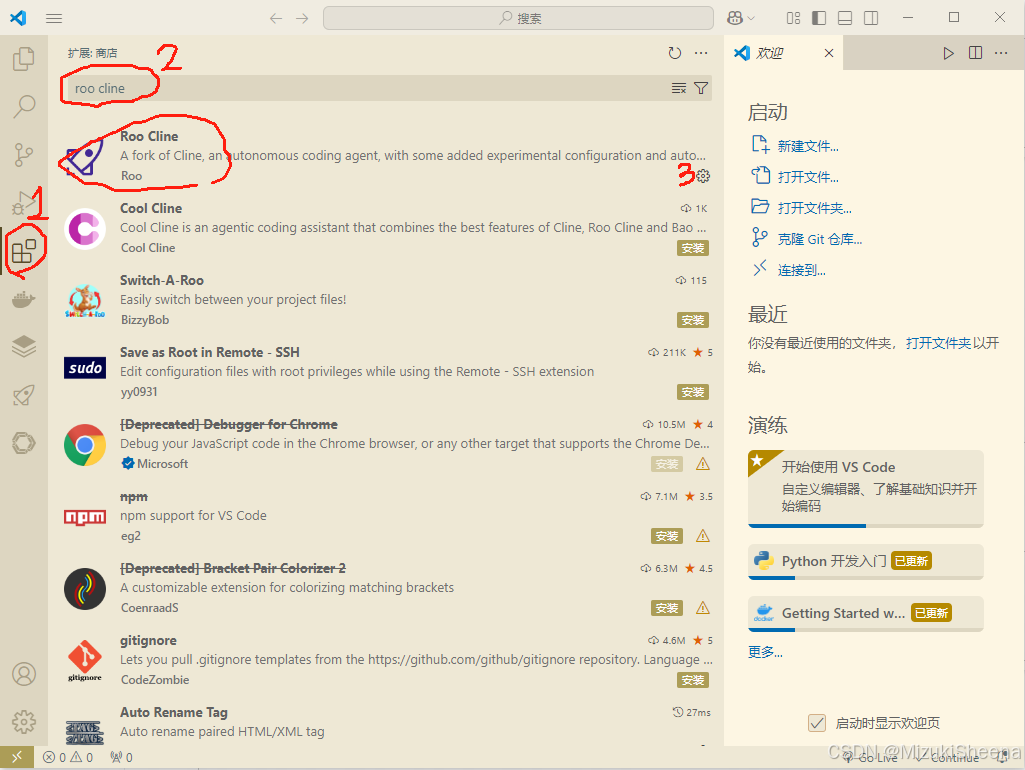Open the Copilot chat icon in title bar

(735, 18)
